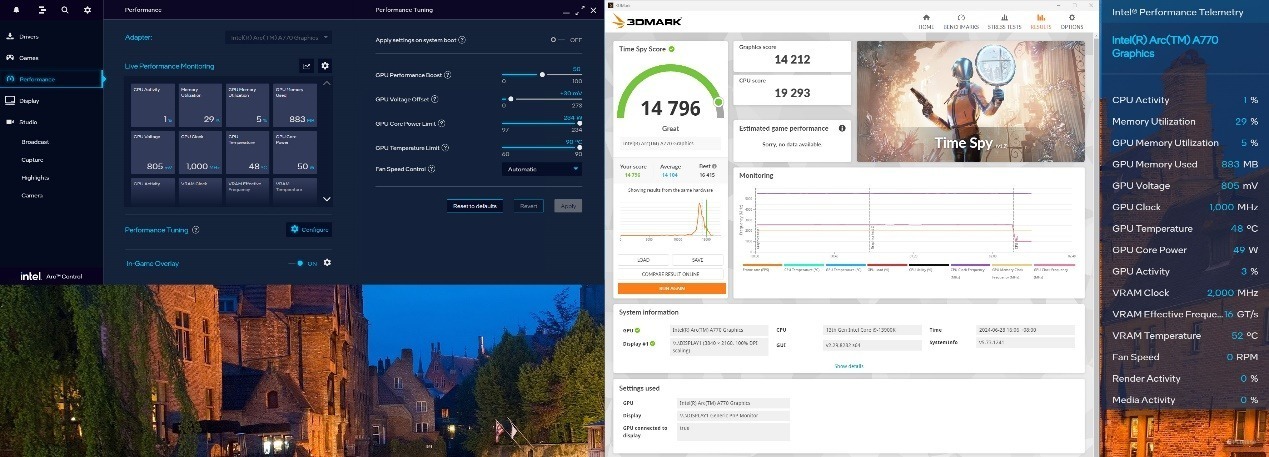Open Arc Control settings gear at top
The height and width of the screenshot is (457, 1269).
point(88,9)
